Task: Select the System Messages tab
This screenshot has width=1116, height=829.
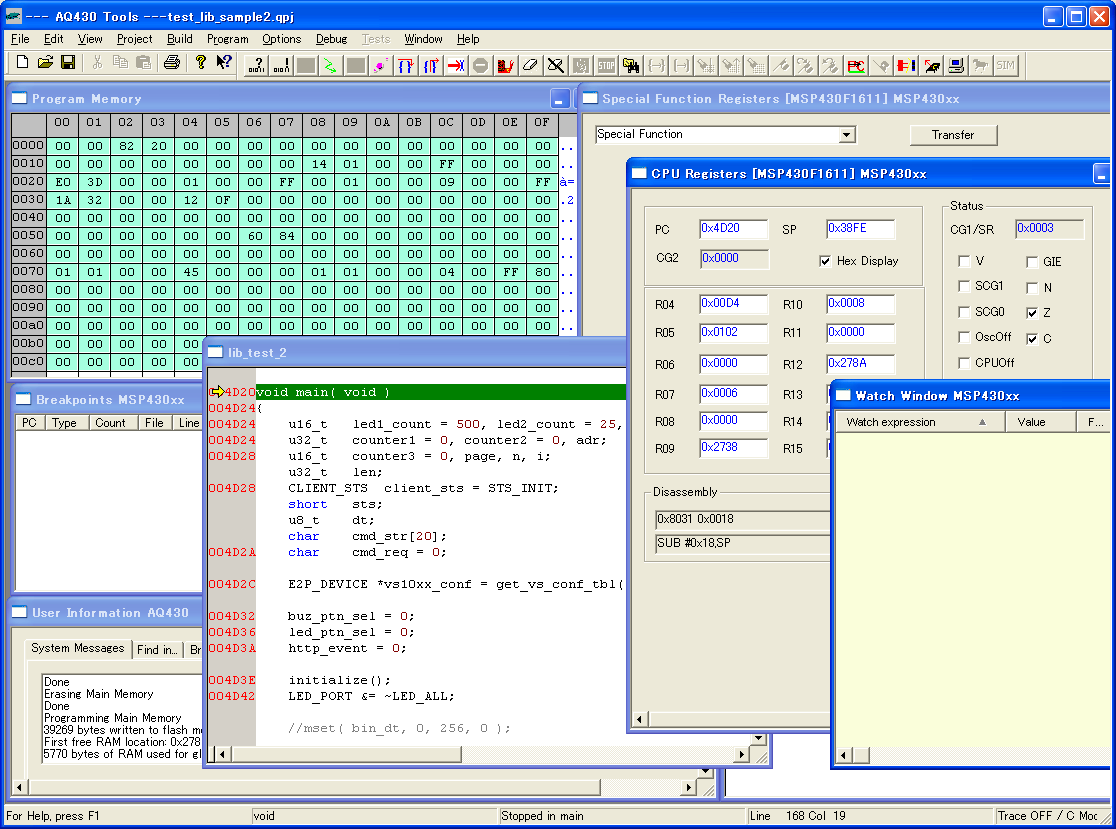Action: tap(78, 648)
